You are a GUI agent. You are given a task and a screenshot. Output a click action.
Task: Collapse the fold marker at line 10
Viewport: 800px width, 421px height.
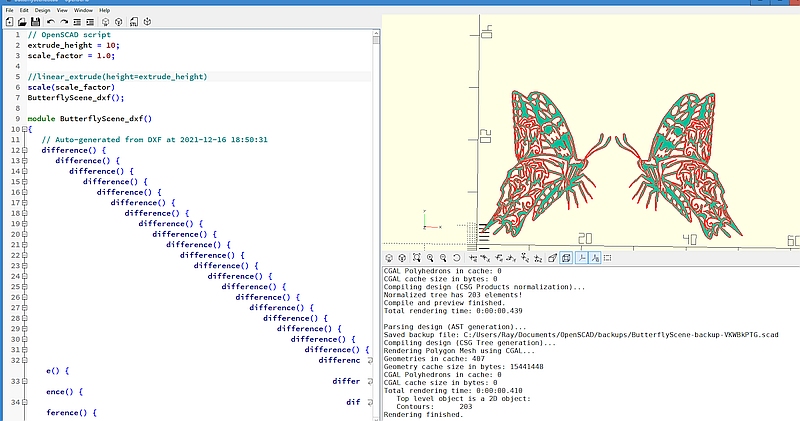pyautogui.click(x=23, y=129)
